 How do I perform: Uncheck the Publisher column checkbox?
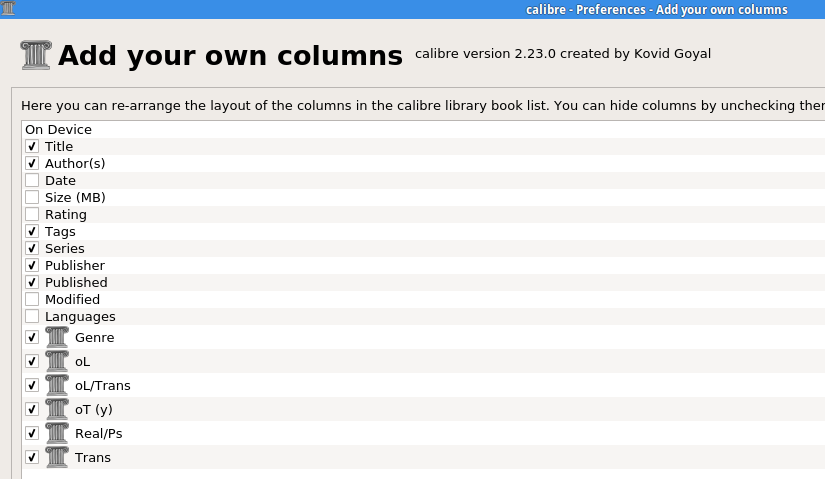[x=32, y=265]
